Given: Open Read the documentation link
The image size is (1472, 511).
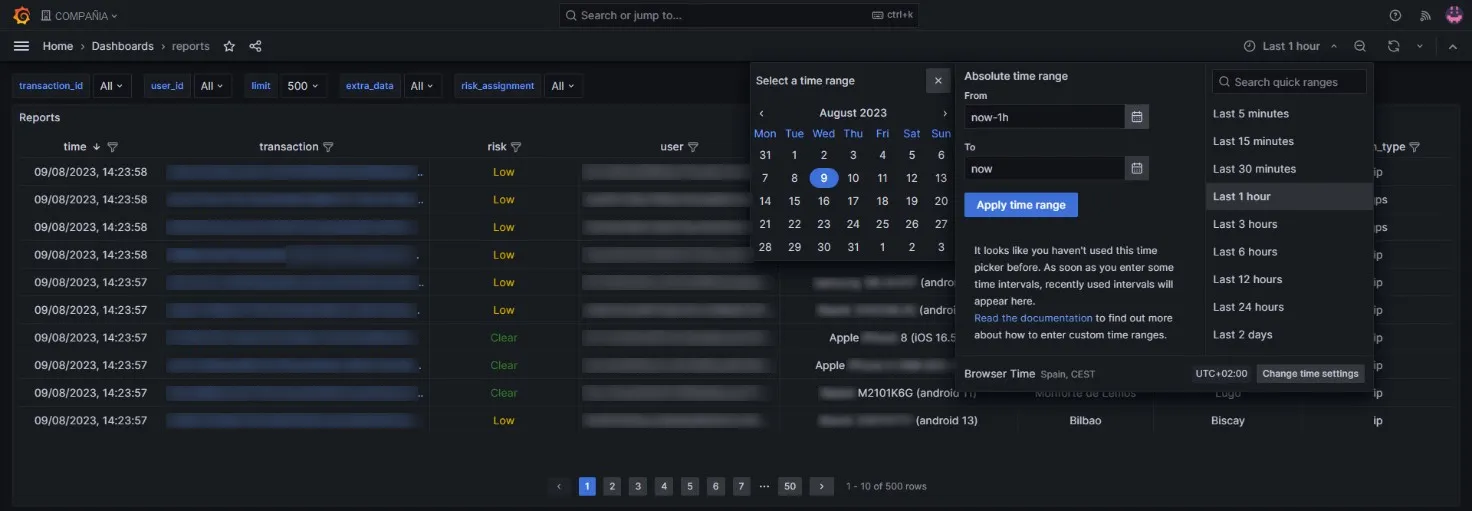Looking at the screenshot, I should [x=1033, y=318].
